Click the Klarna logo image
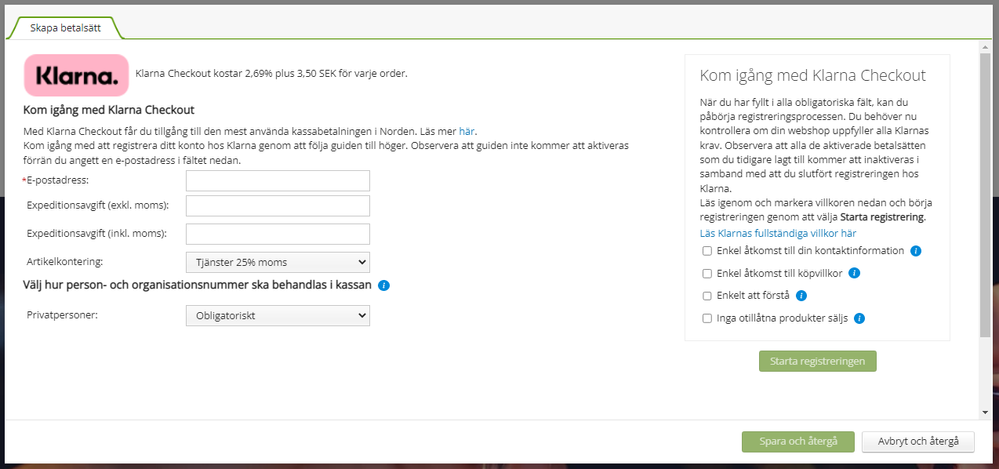999x469 pixels. [76, 75]
